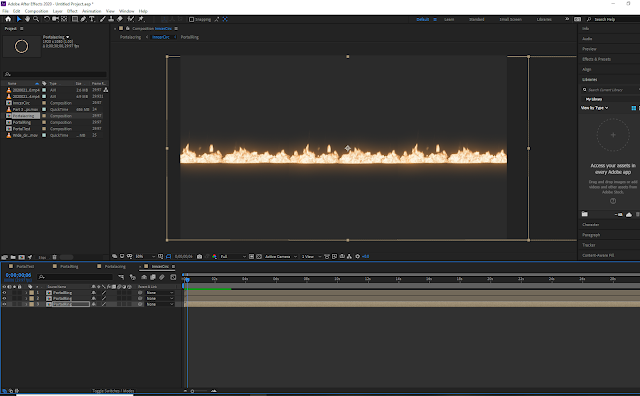The height and width of the screenshot is (396, 640).
Task: Select the Zoom magnifier tool
Action: 36,19
